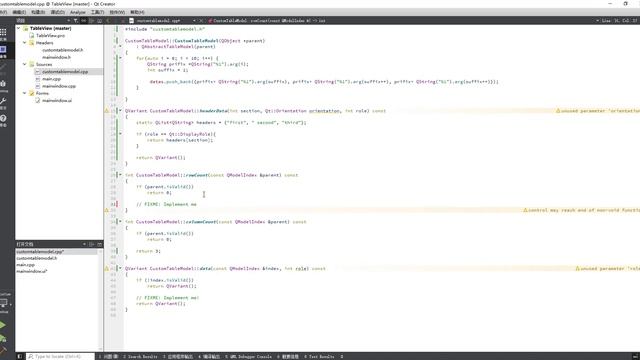Open the Test Results output pane
Screen dimensions: 640x360
point(319,357)
